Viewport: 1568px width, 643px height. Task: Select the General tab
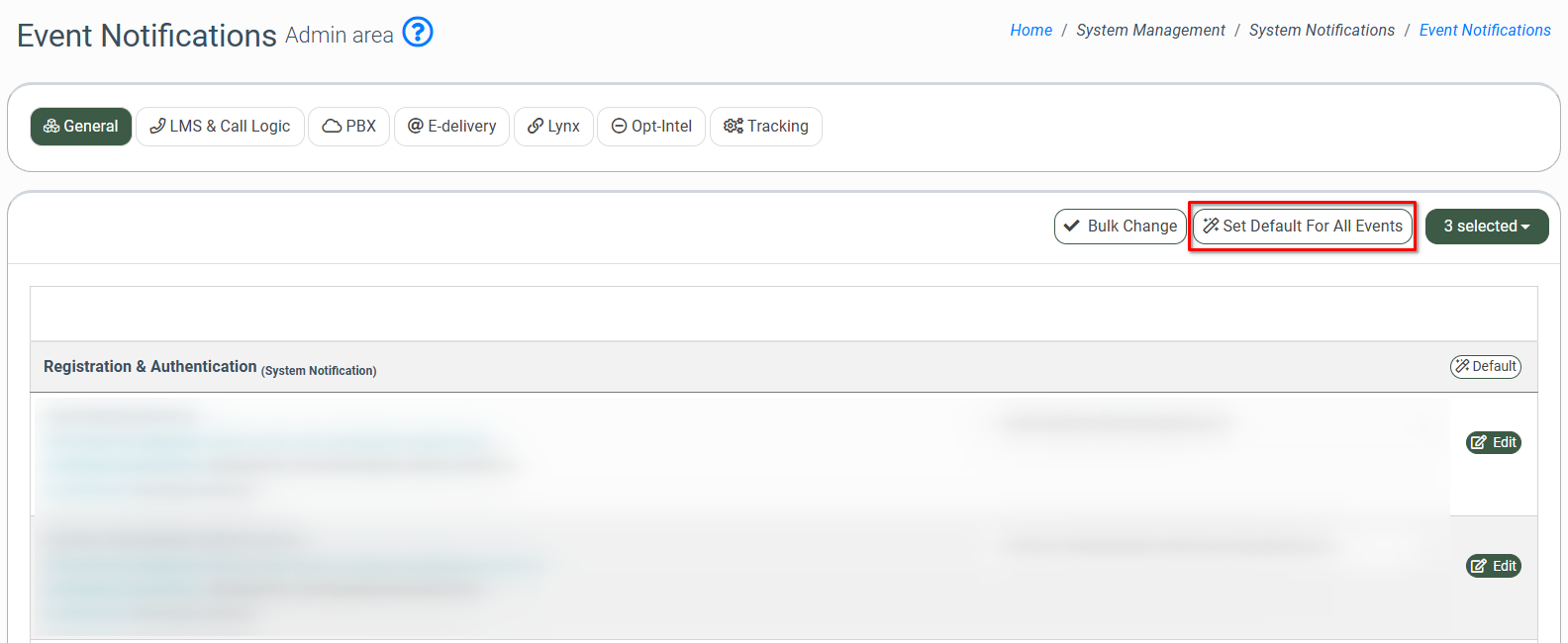point(81,127)
